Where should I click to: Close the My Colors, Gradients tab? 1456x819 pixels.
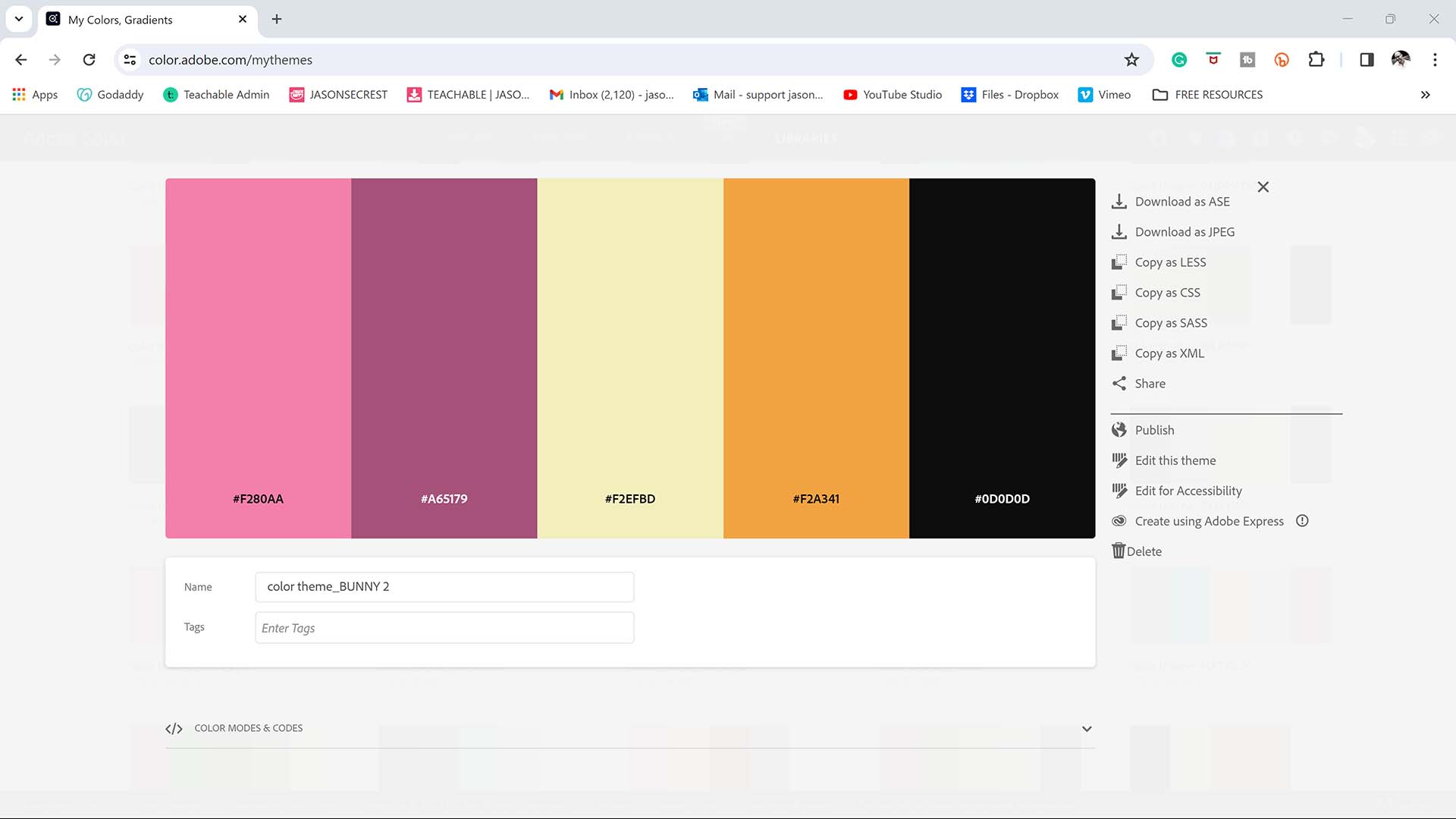pos(243,19)
